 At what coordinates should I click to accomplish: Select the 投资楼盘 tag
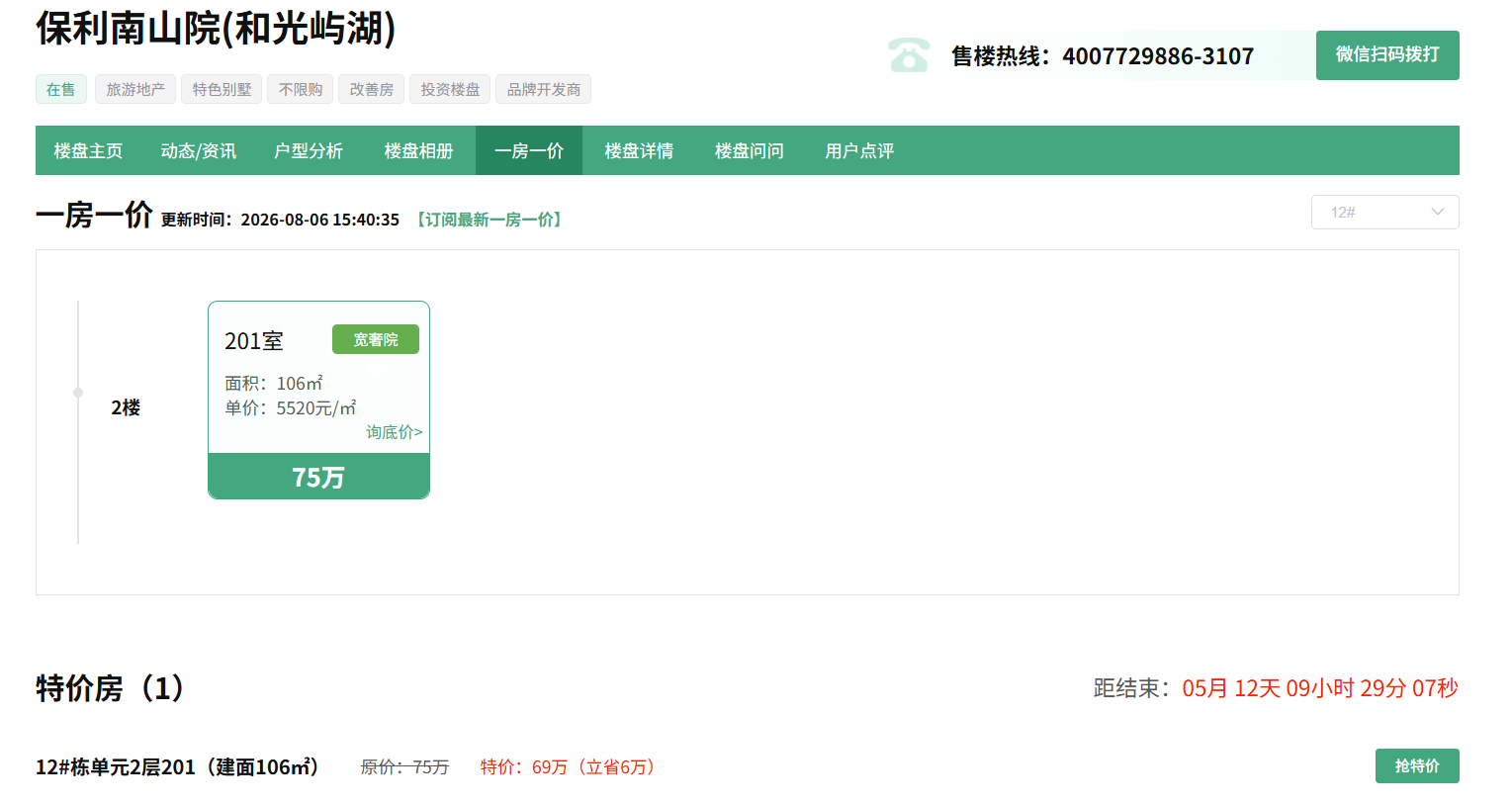[450, 89]
